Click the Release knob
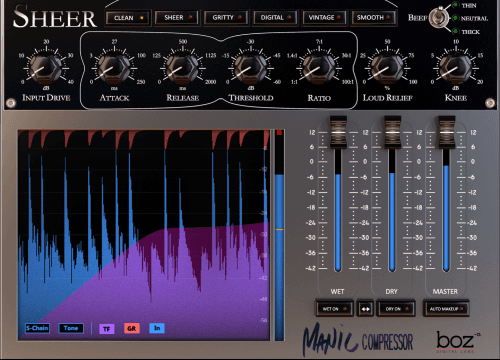The image size is (500, 360). [x=183, y=68]
